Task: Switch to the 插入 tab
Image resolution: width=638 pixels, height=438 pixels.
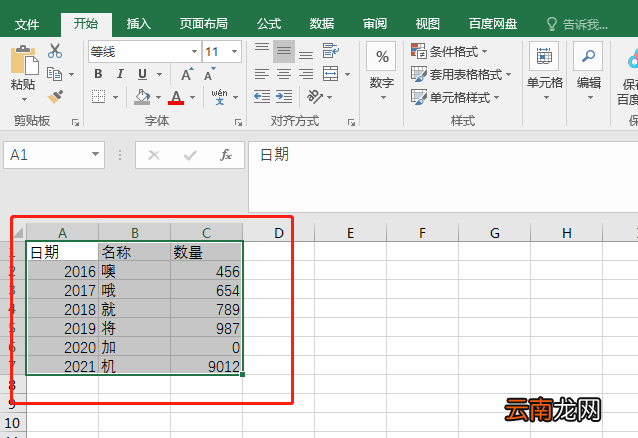Action: tap(139, 24)
